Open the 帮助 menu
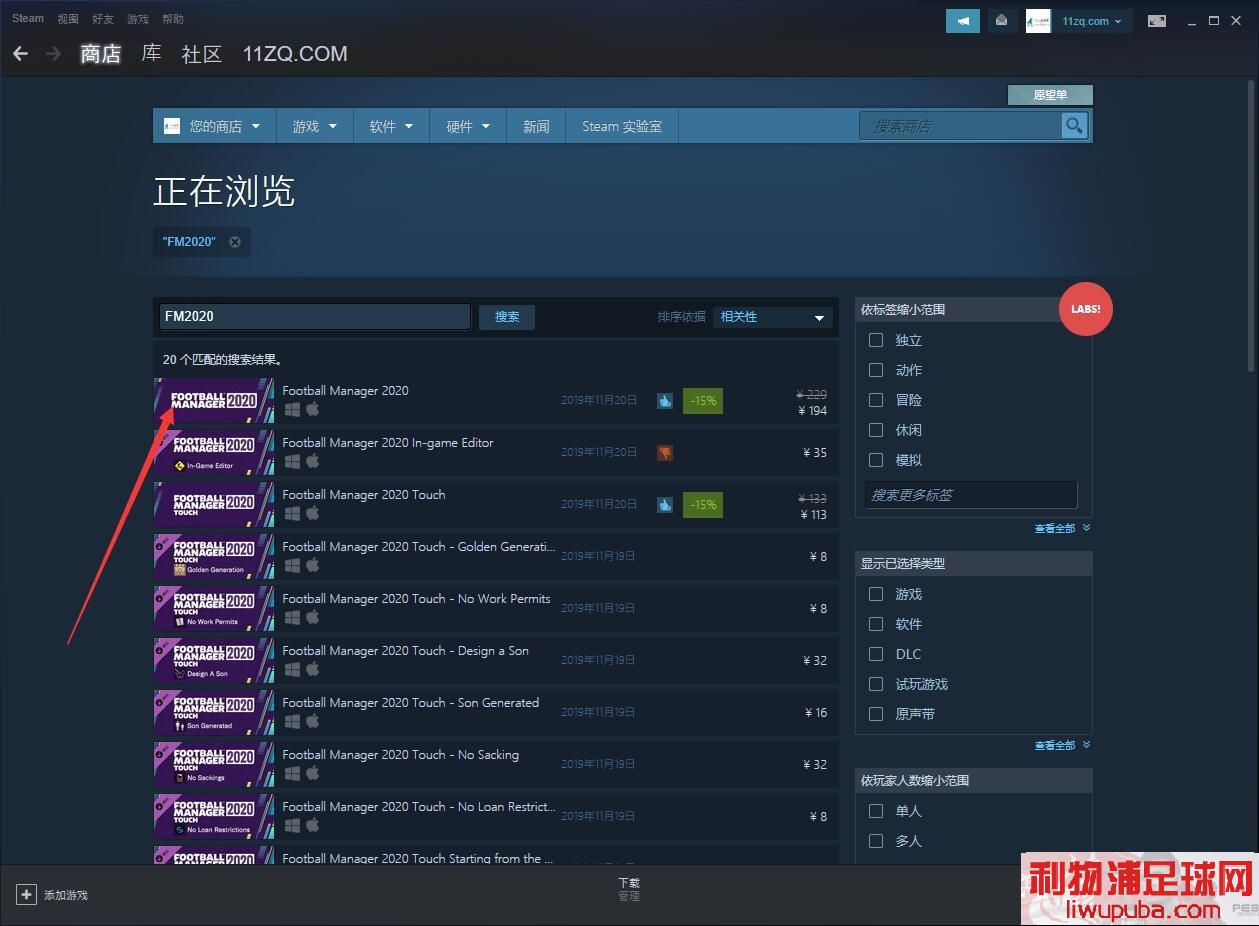Image resolution: width=1259 pixels, height=926 pixels. click(173, 19)
